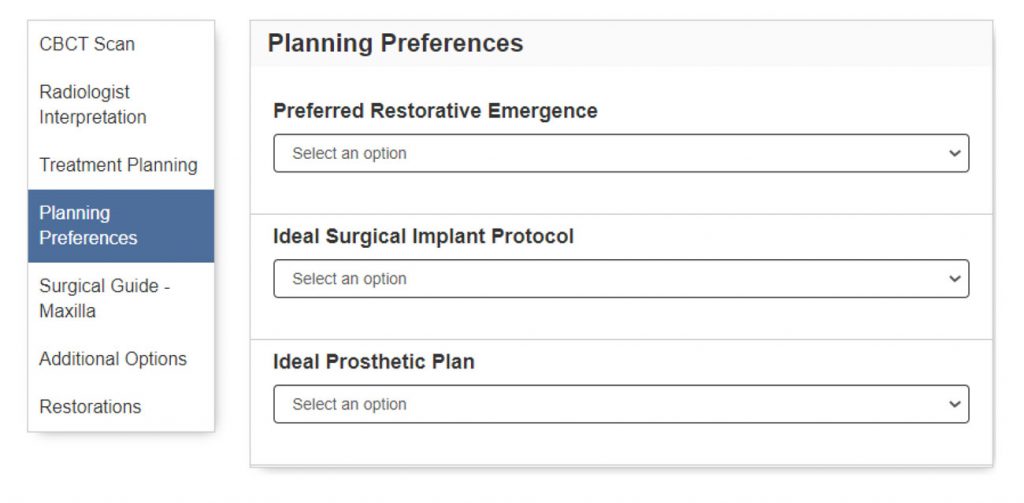Click the Planning Preferences panel heading
The width and height of the screenshot is (1024, 503).
pyautogui.click(x=395, y=43)
